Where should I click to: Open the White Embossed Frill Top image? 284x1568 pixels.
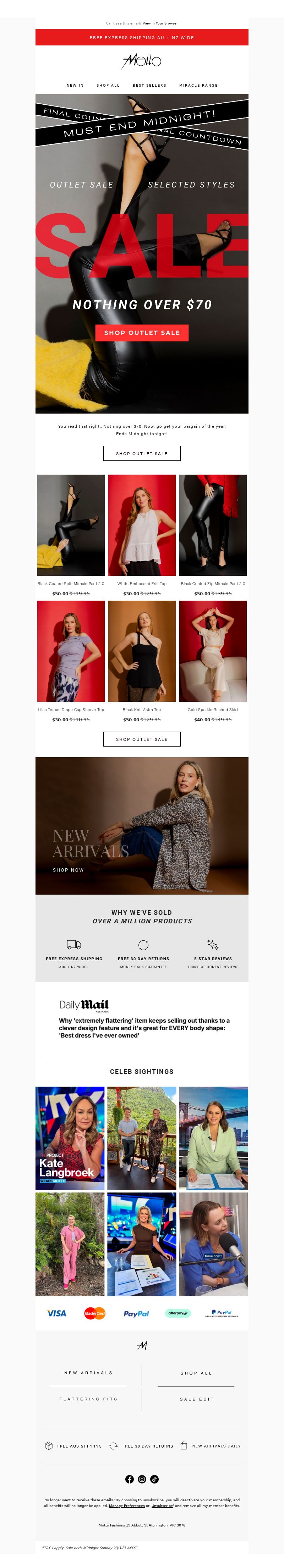coord(142,525)
